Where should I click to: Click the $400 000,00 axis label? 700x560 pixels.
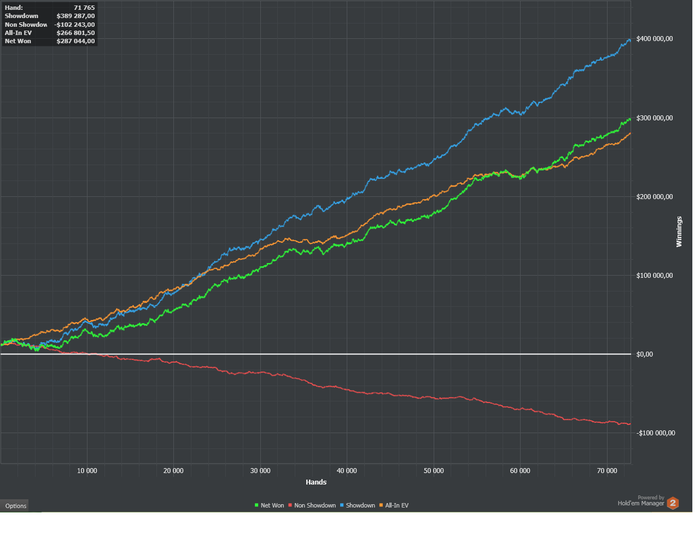[x=654, y=39]
